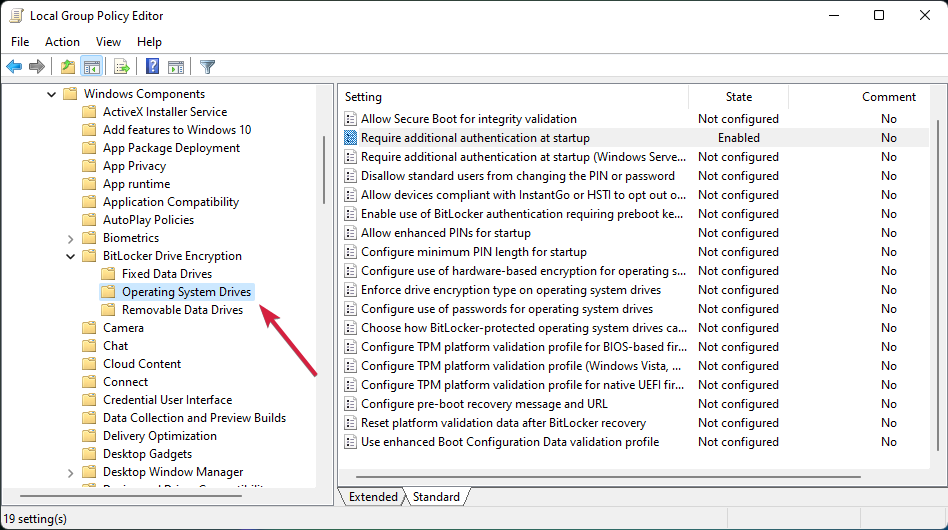Click the folder icon beside Removable Data Drives
The width and height of the screenshot is (948, 530).
click(108, 310)
